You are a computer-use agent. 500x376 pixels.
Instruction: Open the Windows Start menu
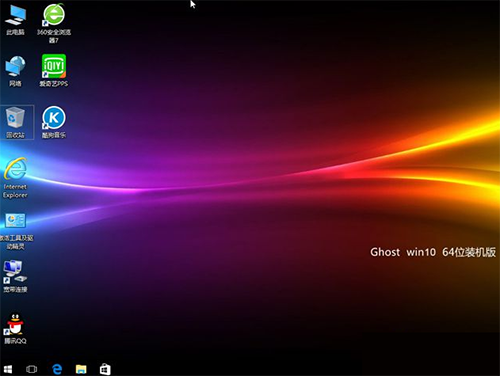8,369
